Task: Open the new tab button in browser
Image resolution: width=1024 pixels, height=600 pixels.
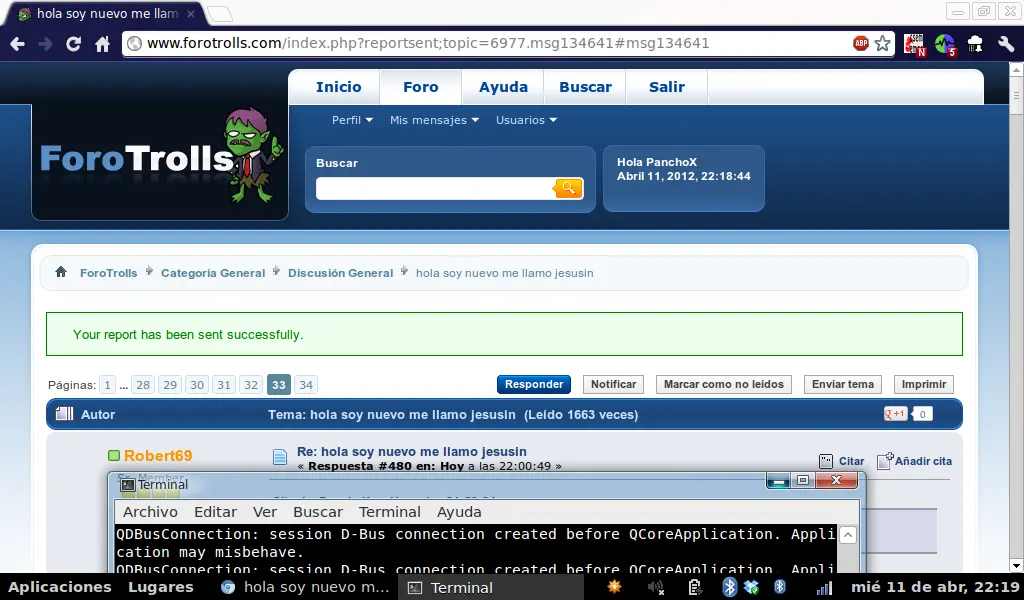Action: click(x=220, y=14)
